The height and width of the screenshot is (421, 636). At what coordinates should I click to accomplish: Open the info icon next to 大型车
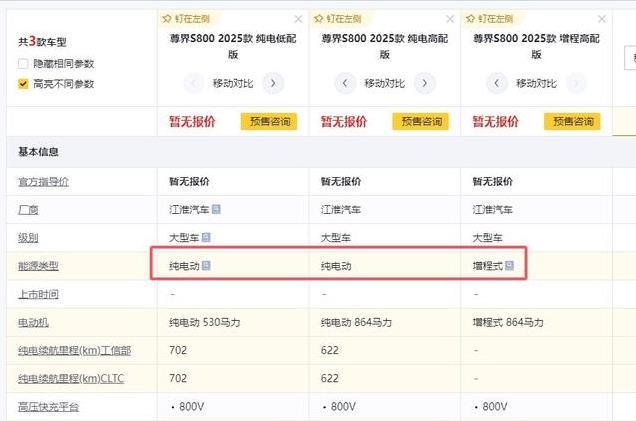click(x=206, y=237)
